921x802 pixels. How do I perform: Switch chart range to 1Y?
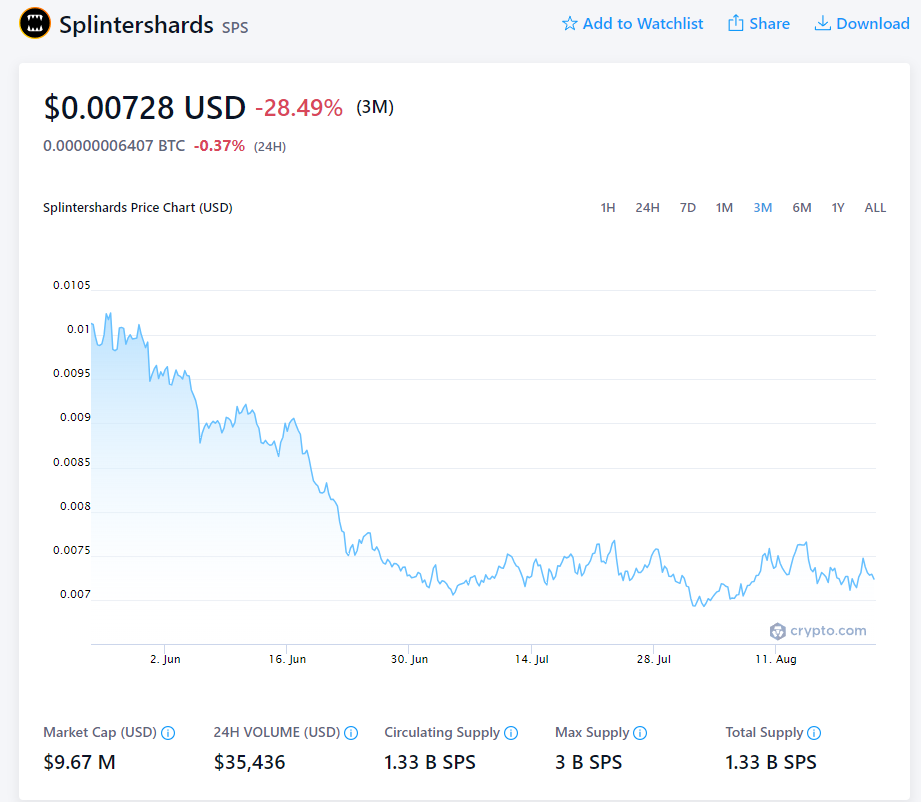pyautogui.click(x=838, y=207)
